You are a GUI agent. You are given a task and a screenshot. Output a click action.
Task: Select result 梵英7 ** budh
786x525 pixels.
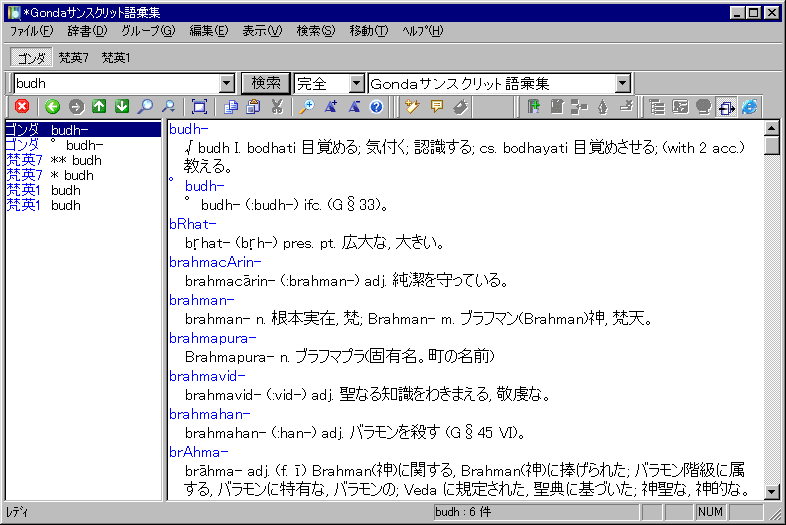tap(83, 160)
